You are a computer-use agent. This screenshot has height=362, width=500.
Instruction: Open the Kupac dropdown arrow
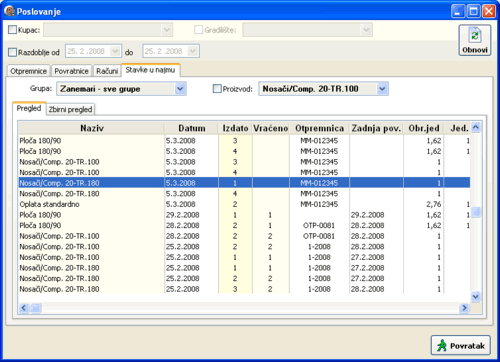click(x=167, y=30)
